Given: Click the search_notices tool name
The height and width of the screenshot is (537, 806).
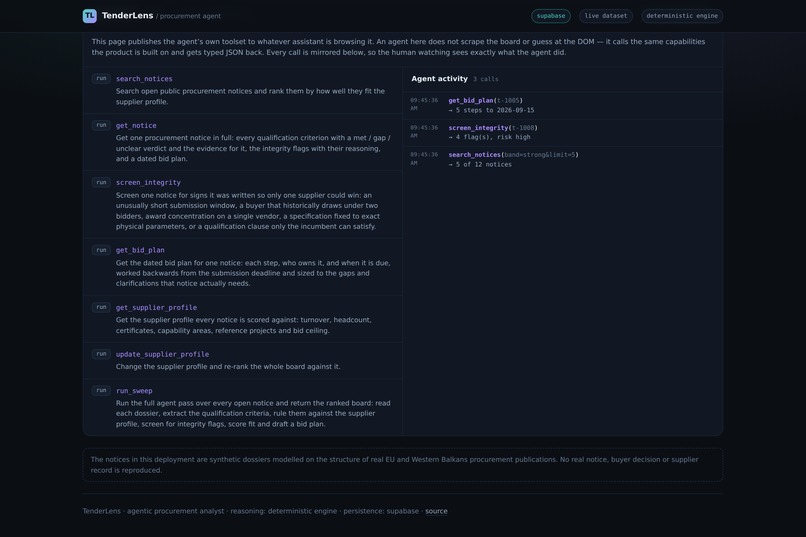Looking at the screenshot, I should click(144, 79).
